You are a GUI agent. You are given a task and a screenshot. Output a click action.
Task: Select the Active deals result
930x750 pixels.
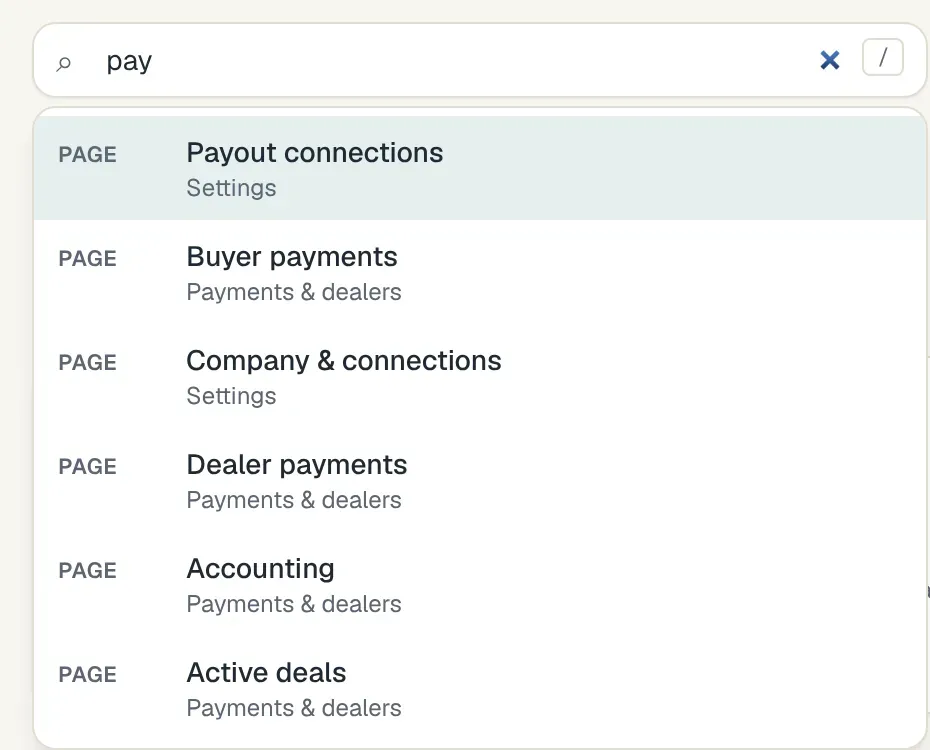pos(480,688)
